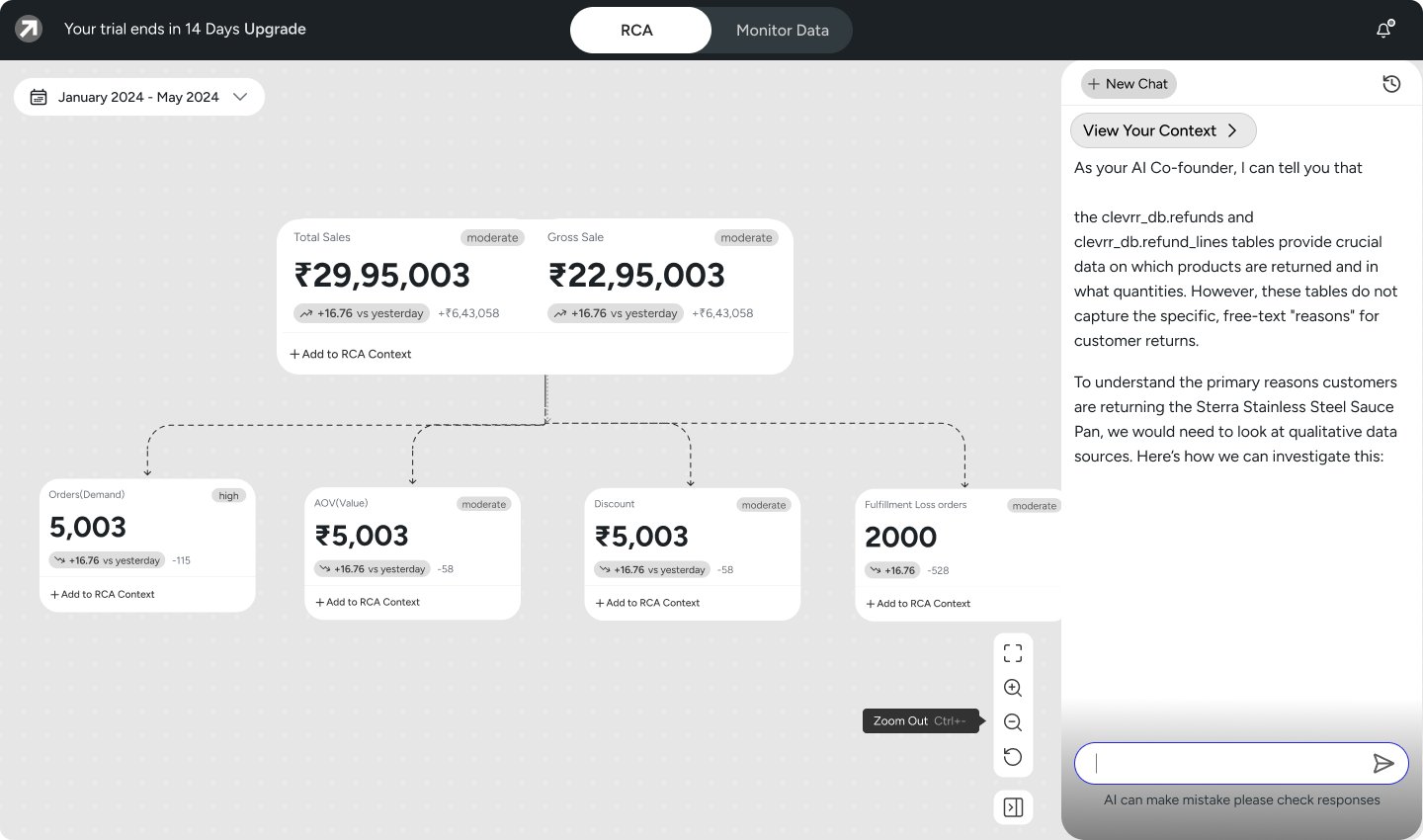Image resolution: width=1423 pixels, height=840 pixels.
Task: Switch to the Monitor Data tab
Action: tap(782, 30)
